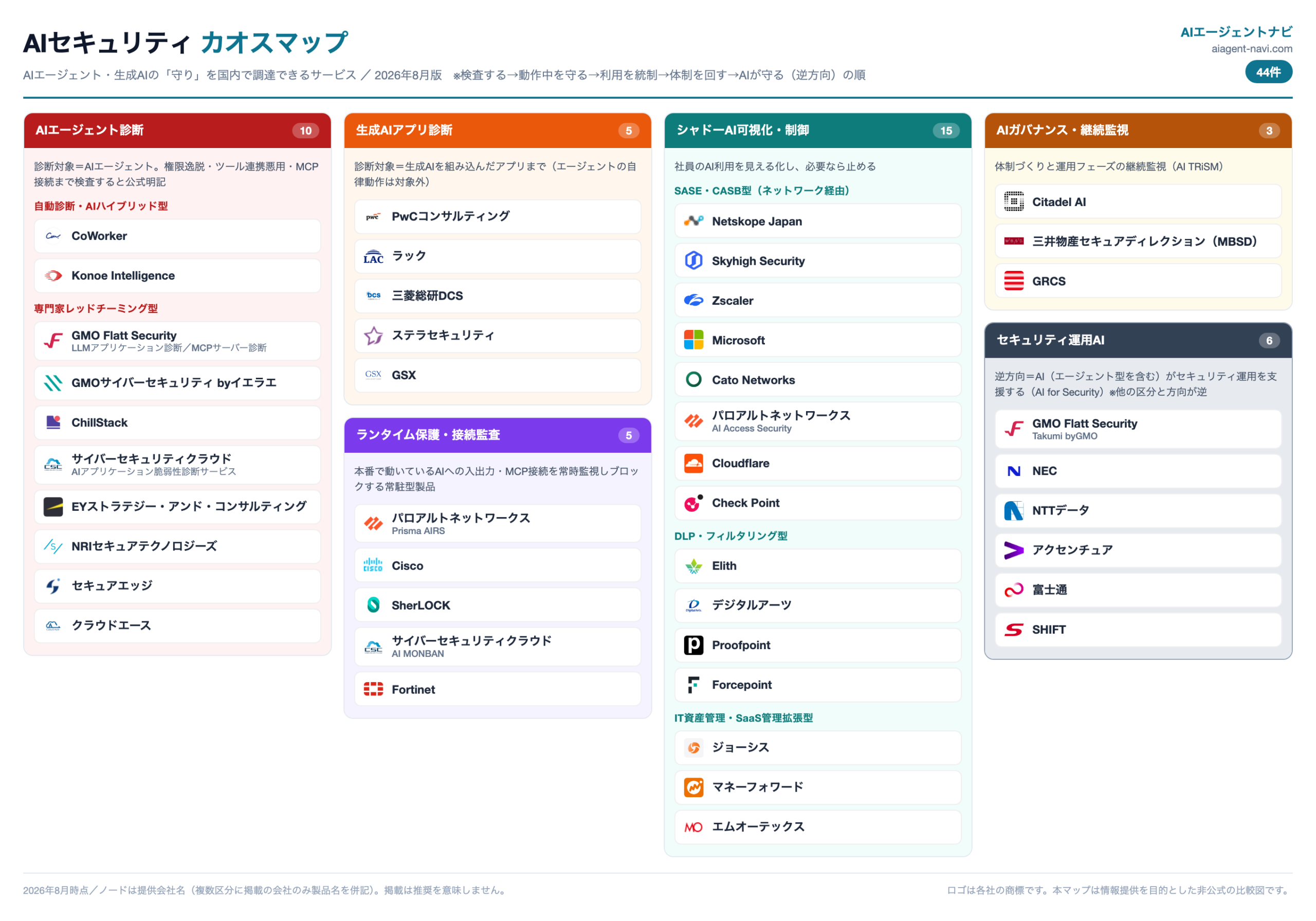Click the アクセンチュア logo icon
1316x921 pixels.
tap(1014, 550)
